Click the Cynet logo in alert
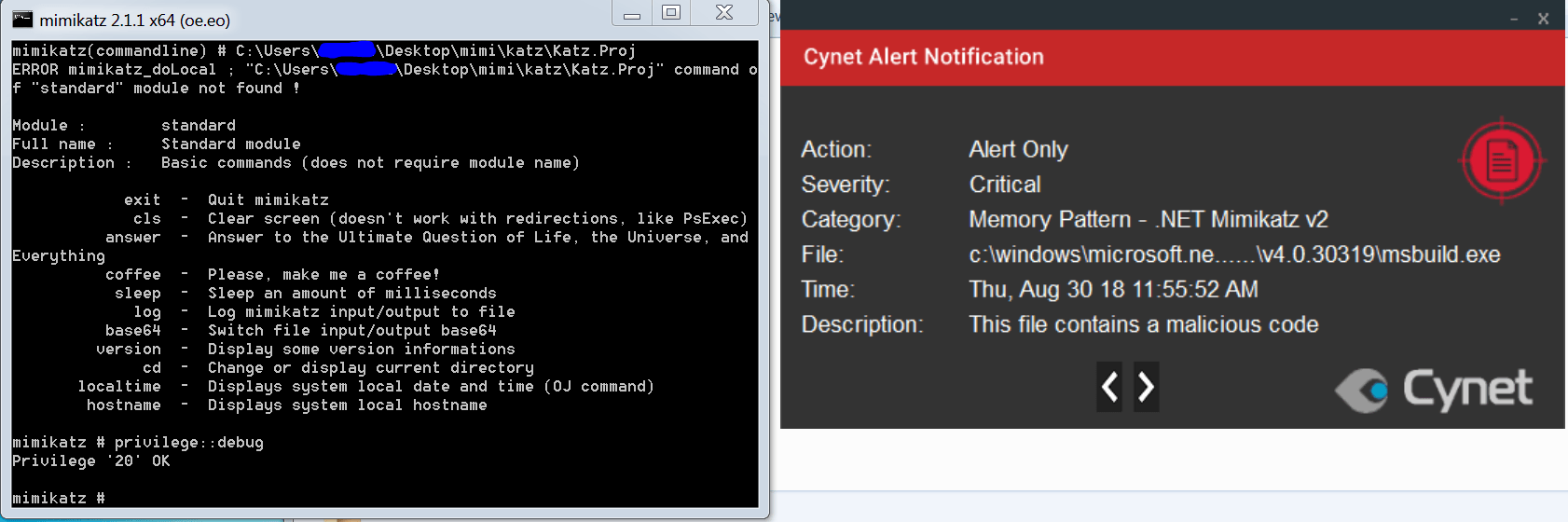This screenshot has height=522, width=1568. pos(1434,390)
